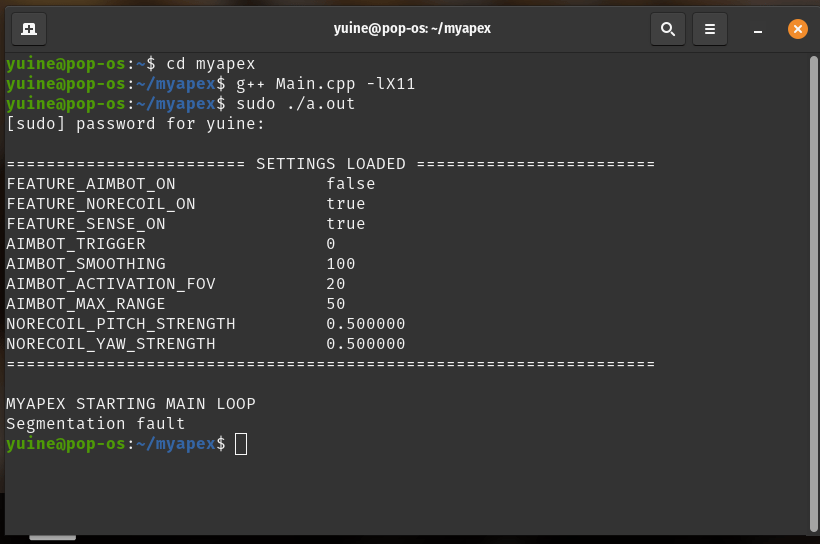Image resolution: width=820 pixels, height=544 pixels.
Task: Click the AIMBOT_ACTIVATION_FOV label
Action: point(111,284)
